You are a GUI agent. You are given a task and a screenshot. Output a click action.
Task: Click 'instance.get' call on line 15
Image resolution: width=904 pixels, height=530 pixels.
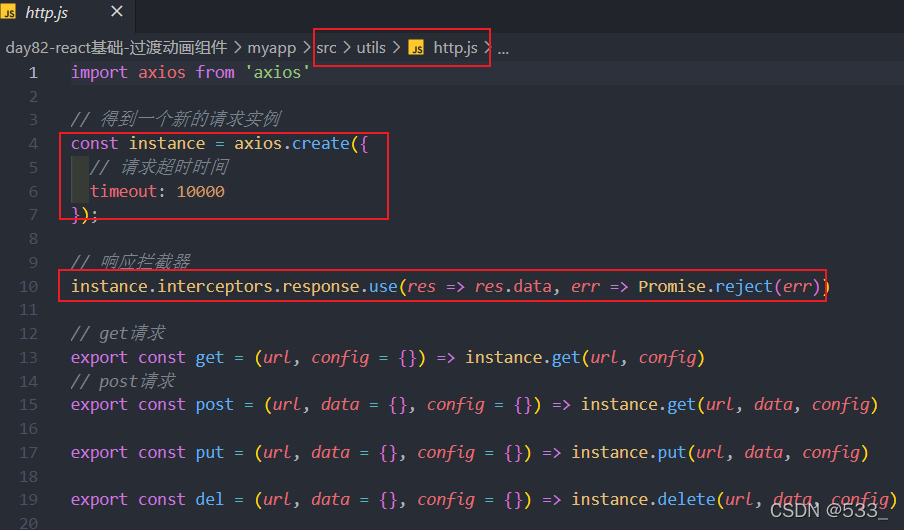click(x=638, y=405)
